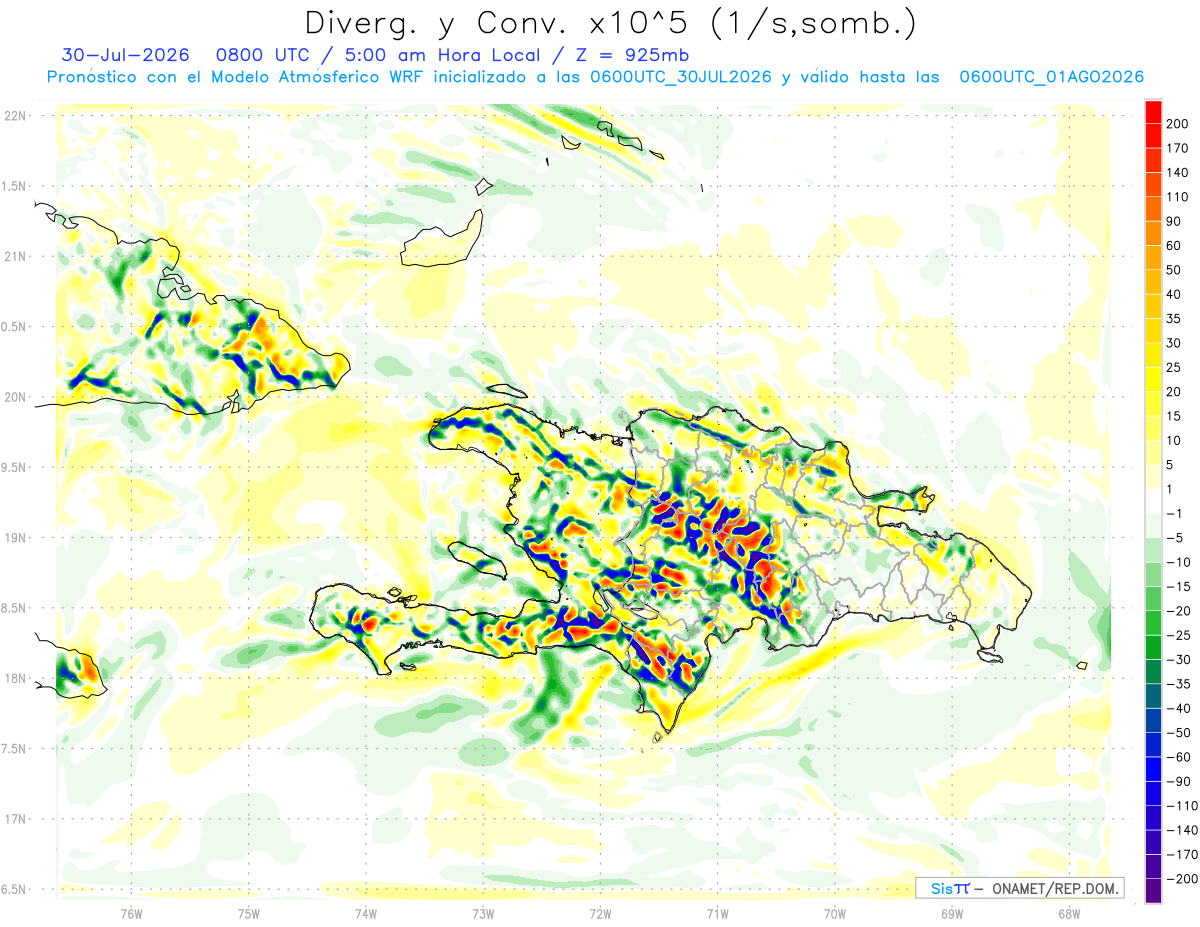Click the '19N' latitude label
The image size is (1200, 927).
(x=14, y=538)
